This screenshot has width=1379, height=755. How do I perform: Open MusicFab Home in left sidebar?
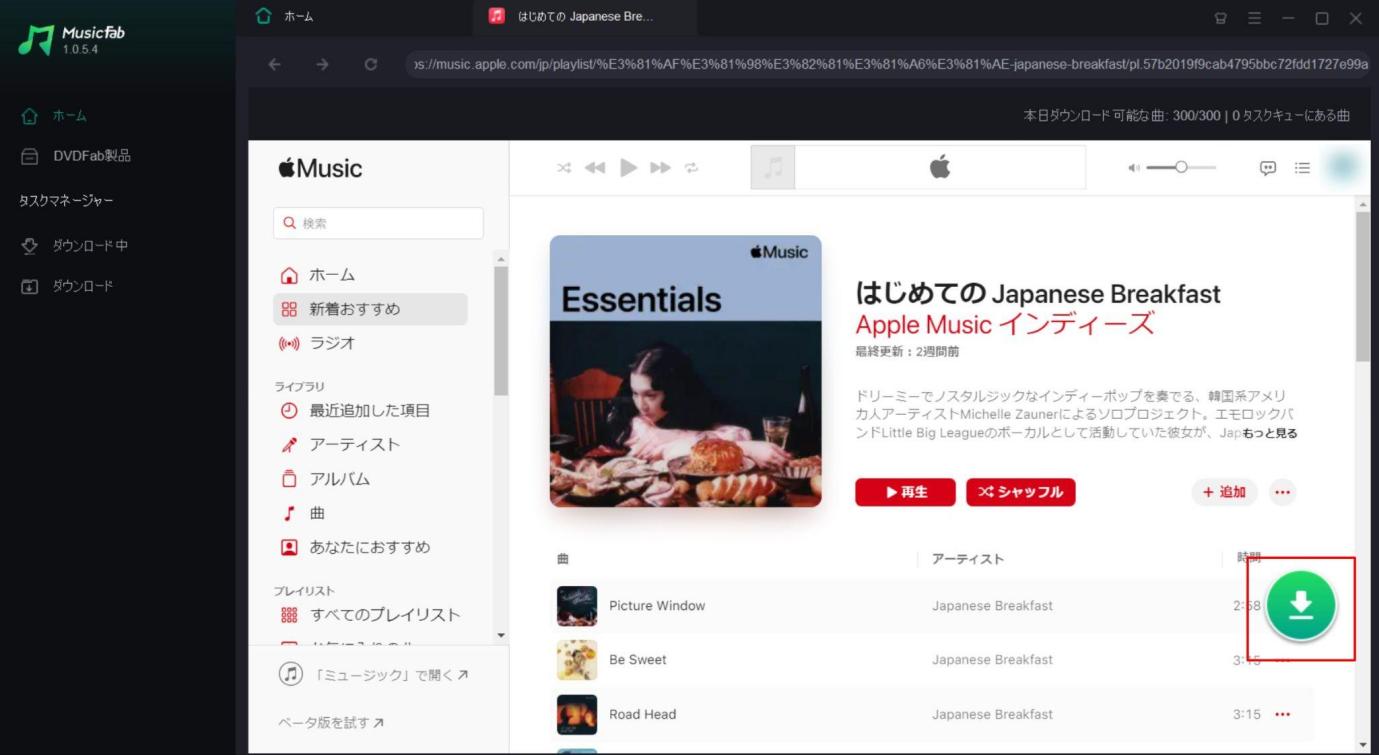(x=55, y=116)
